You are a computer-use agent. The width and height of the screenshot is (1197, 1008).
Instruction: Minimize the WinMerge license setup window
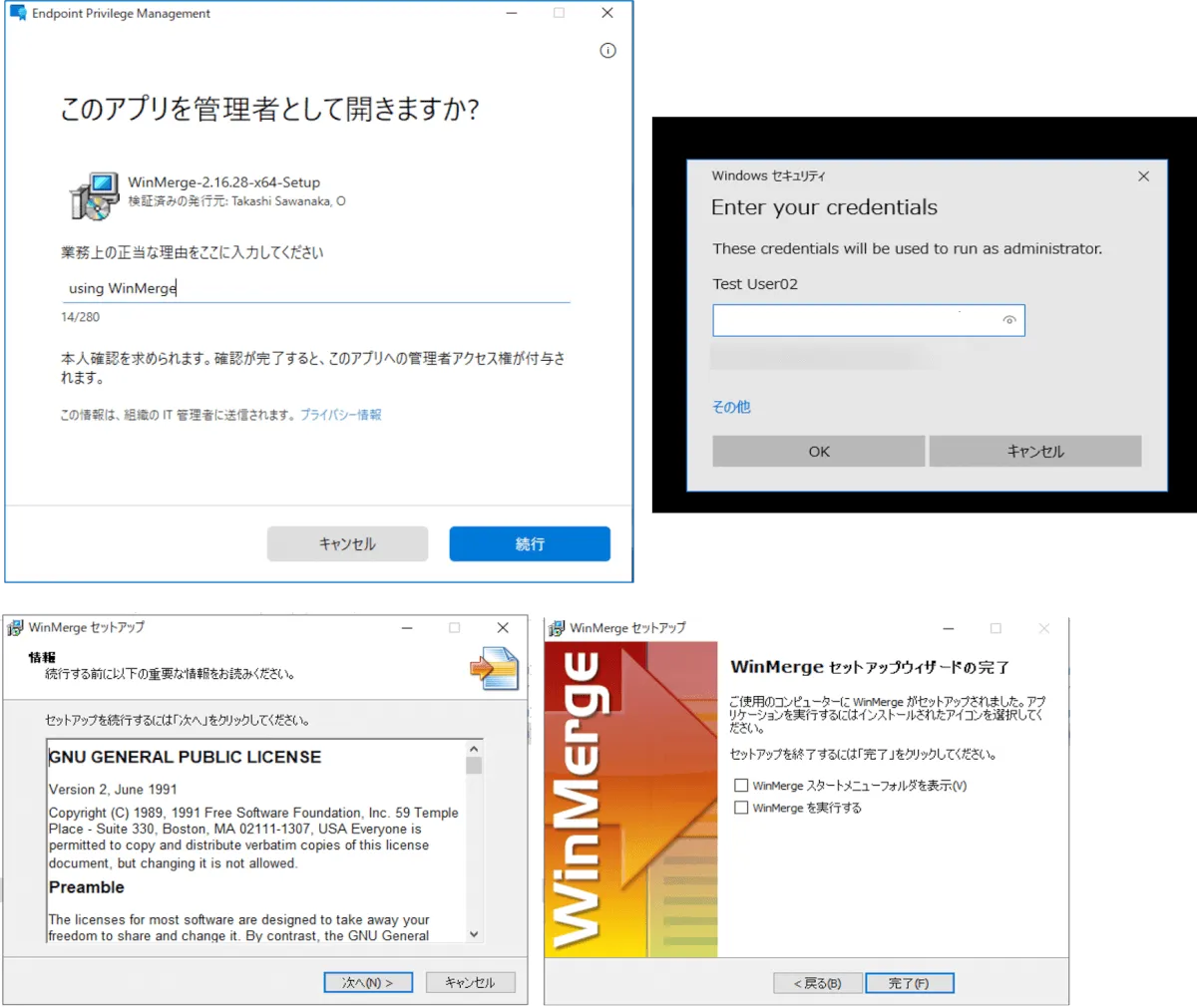pyautogui.click(x=407, y=627)
